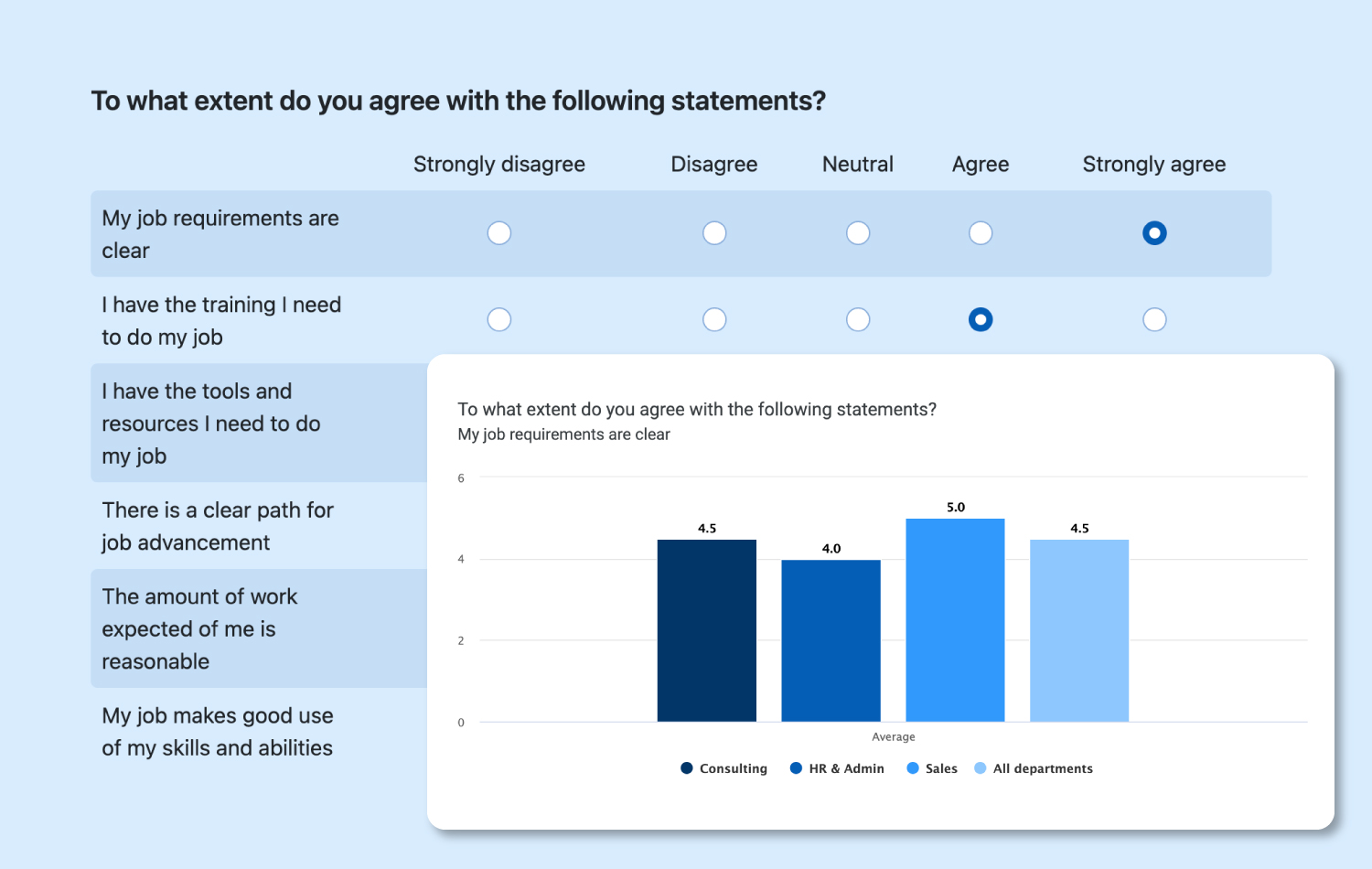This screenshot has height=869, width=1372.
Task: Click the Consulting legend marker
Action: tap(686, 768)
